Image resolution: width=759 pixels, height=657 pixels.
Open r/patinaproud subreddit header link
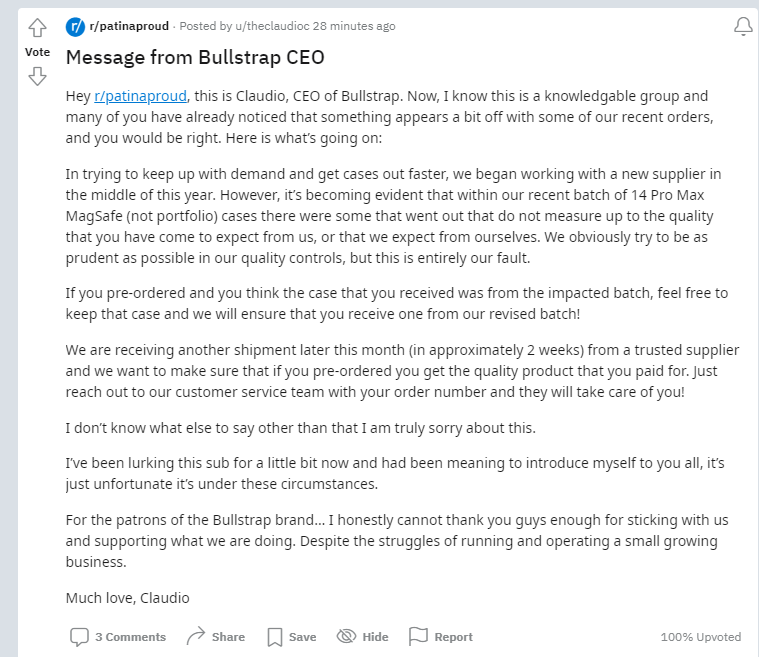130,26
